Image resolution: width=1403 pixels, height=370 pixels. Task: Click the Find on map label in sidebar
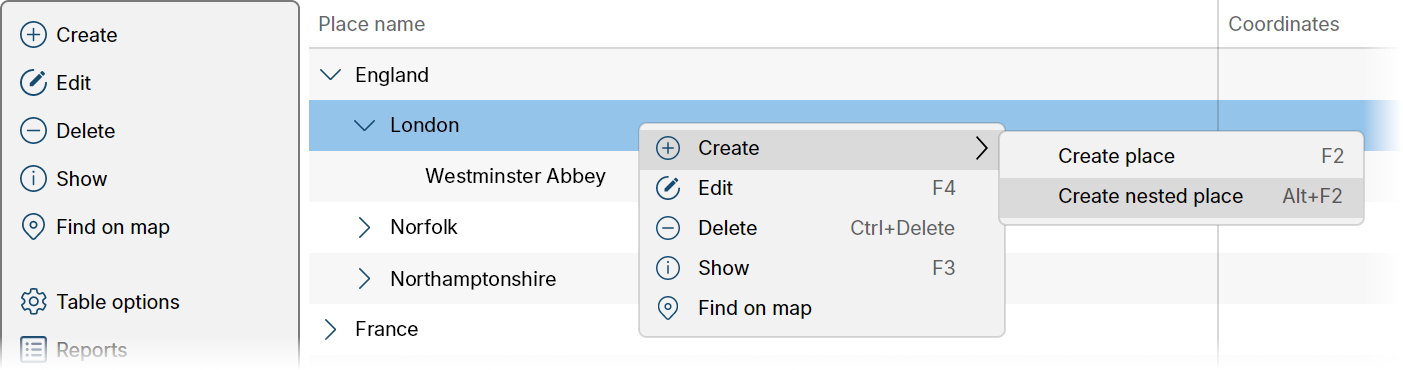(x=113, y=227)
